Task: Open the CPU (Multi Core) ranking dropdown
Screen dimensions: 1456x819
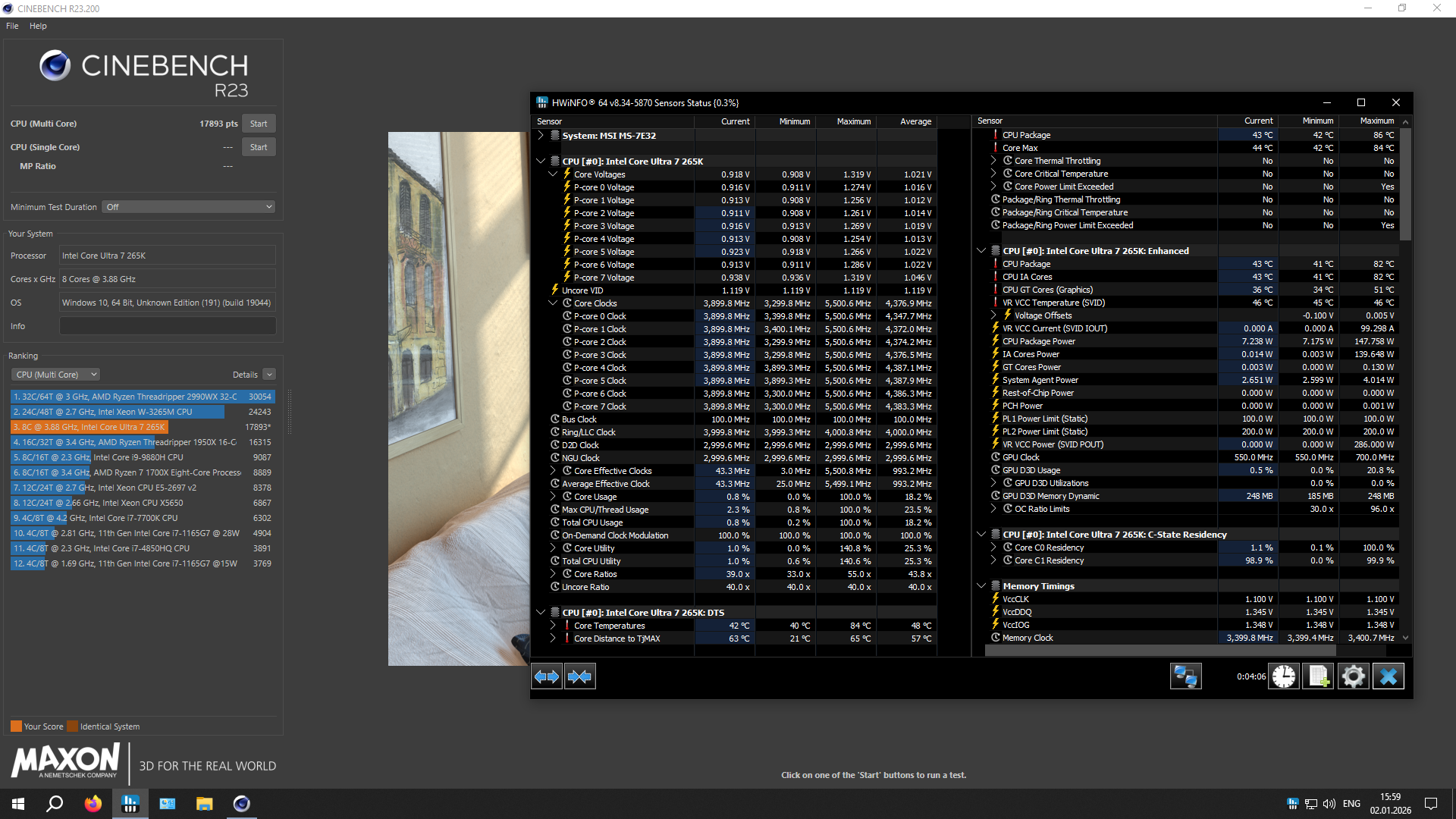Action: click(x=55, y=375)
